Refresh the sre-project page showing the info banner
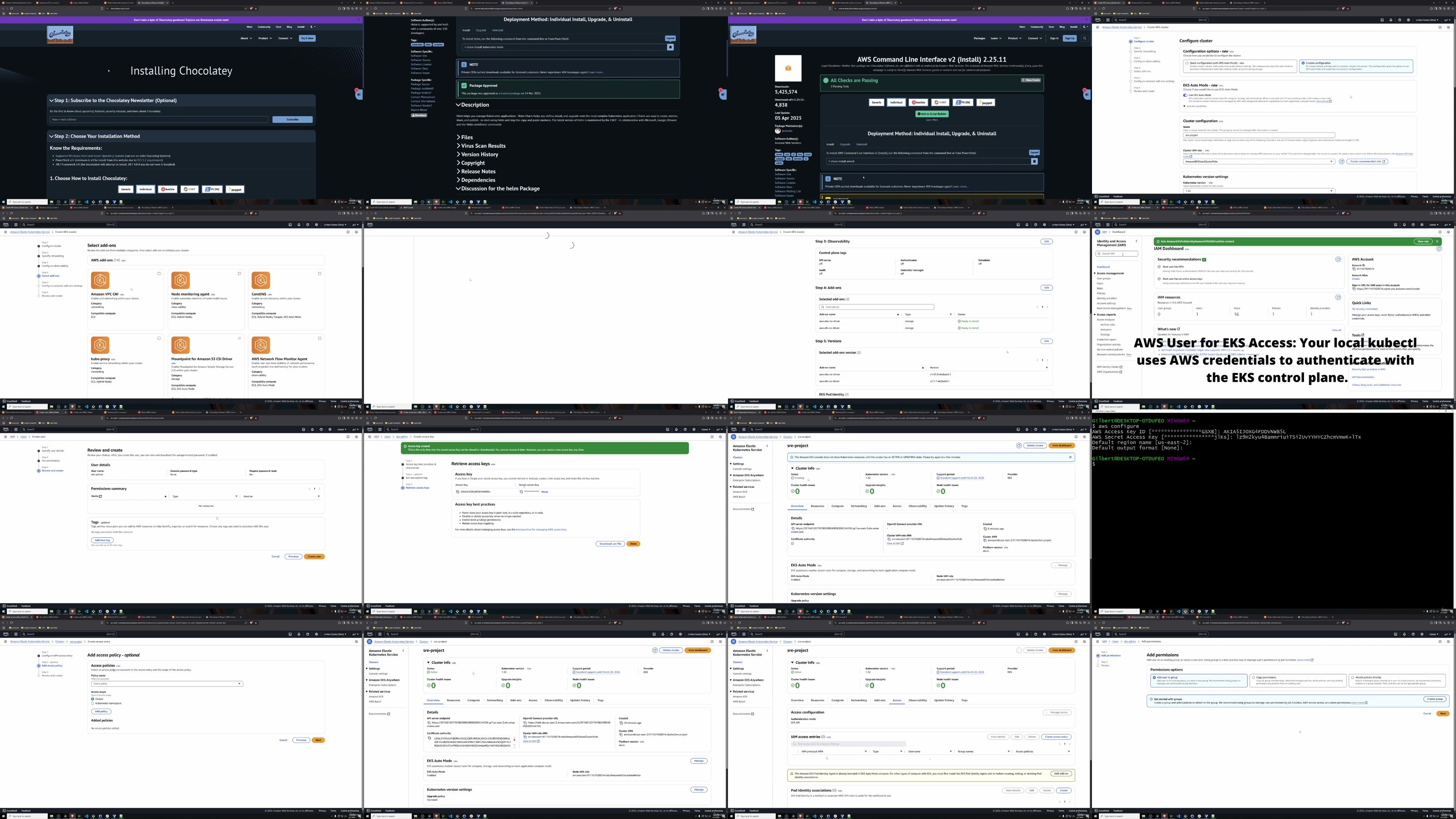Viewport: 1456px width, 819px height. click(x=1019, y=445)
